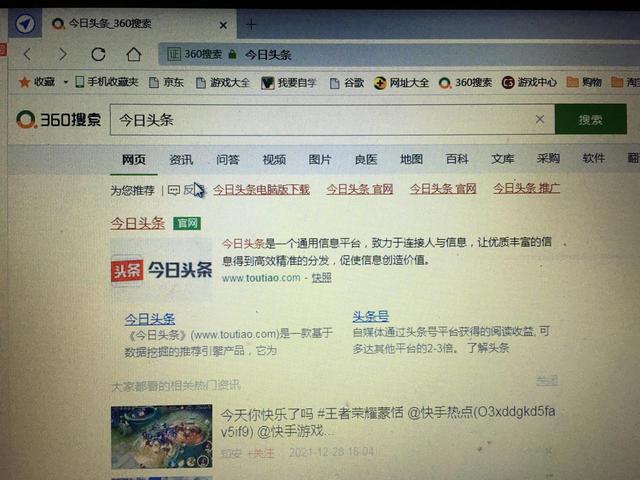
Task: Click the 头条 今日头条 logo thumbnail
Action: click(162, 270)
